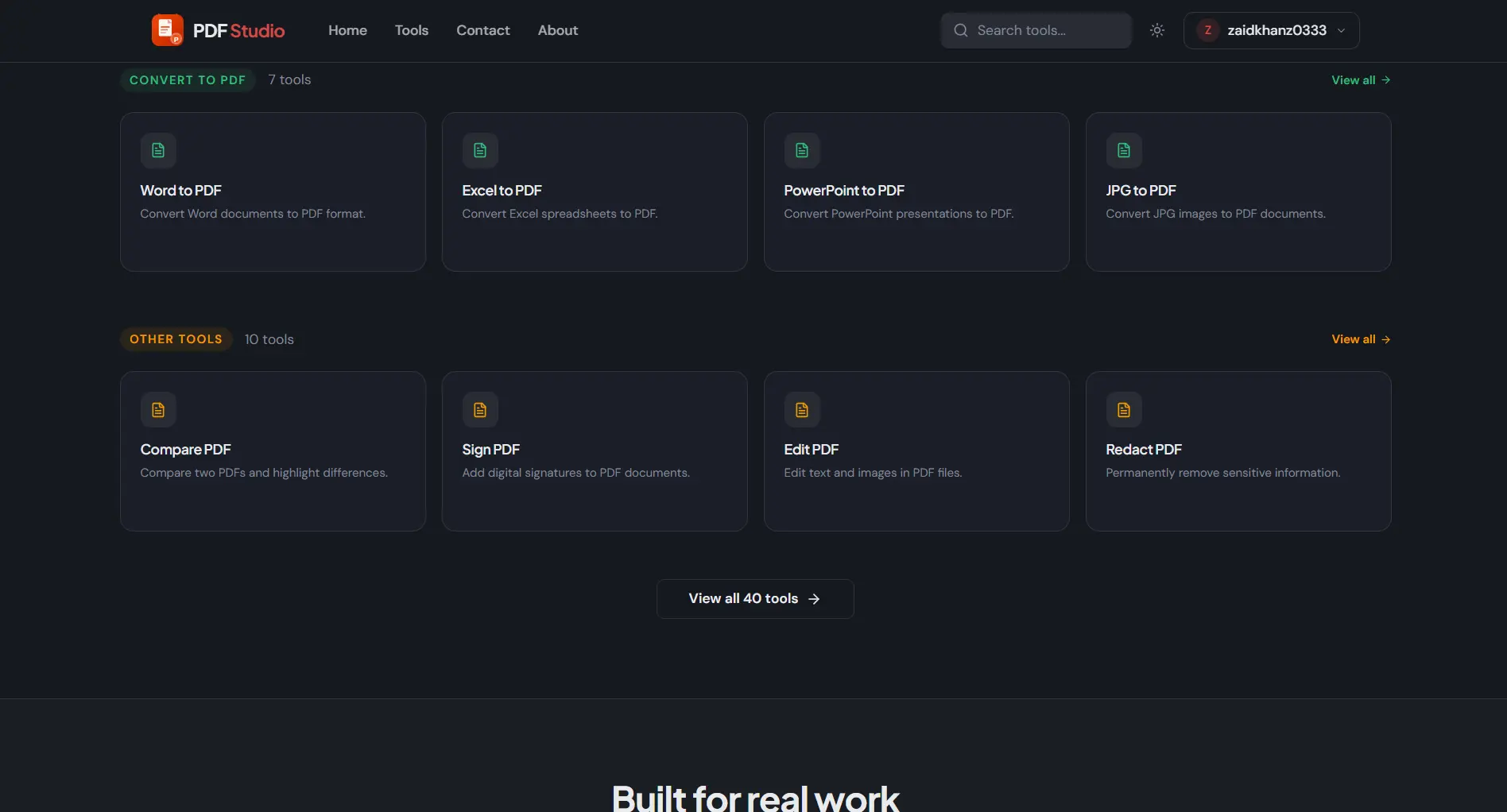This screenshot has height=812, width=1507.
Task: Click 'Add digital signatures to PDF documents.' text
Action: point(575,473)
